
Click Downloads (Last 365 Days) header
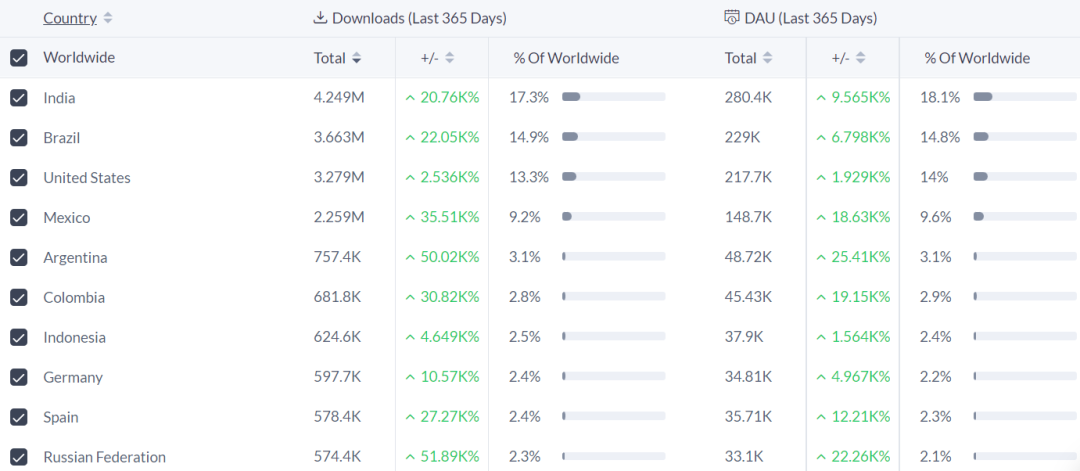point(419,18)
